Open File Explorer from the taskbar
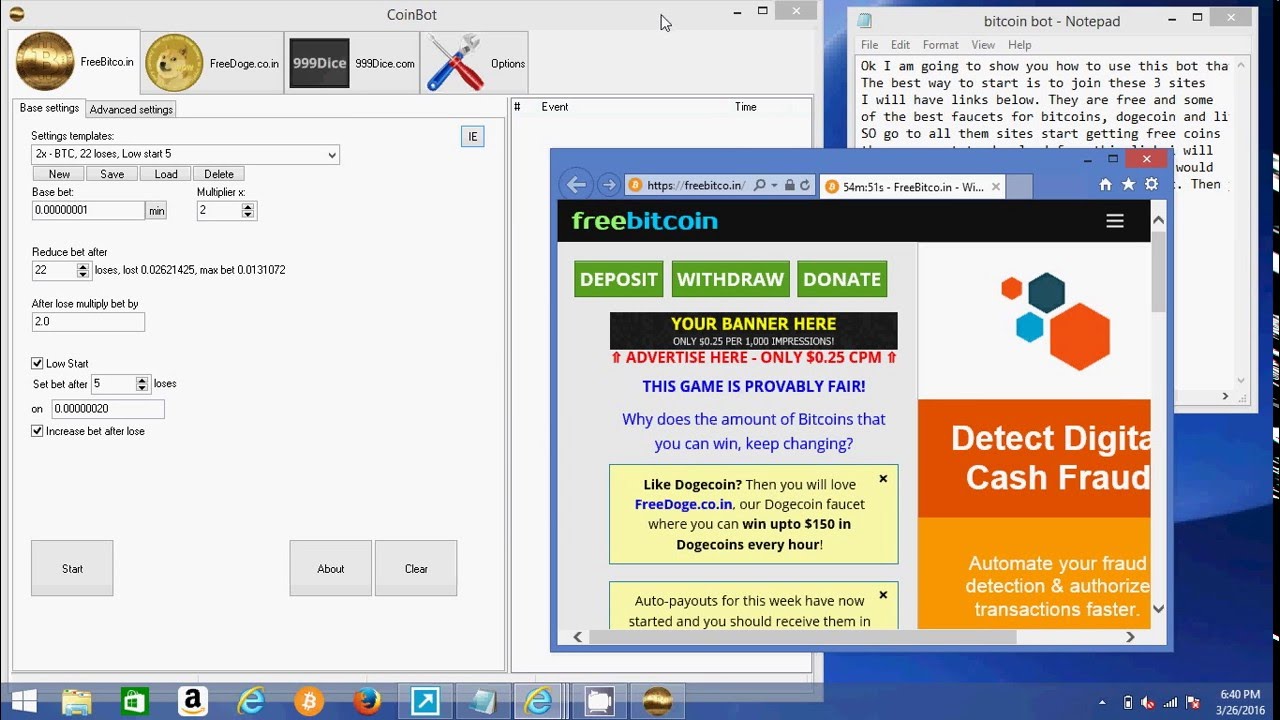 coord(76,701)
